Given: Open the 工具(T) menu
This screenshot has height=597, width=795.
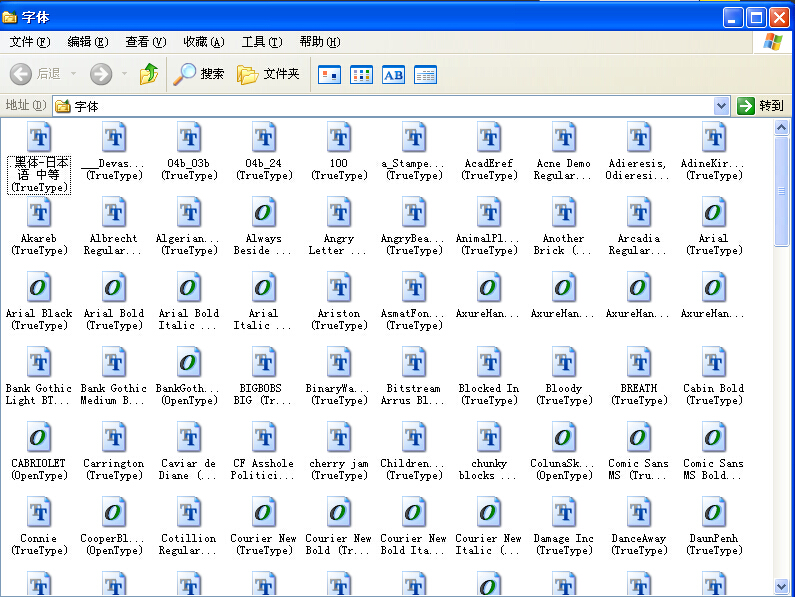Looking at the screenshot, I should 260,42.
